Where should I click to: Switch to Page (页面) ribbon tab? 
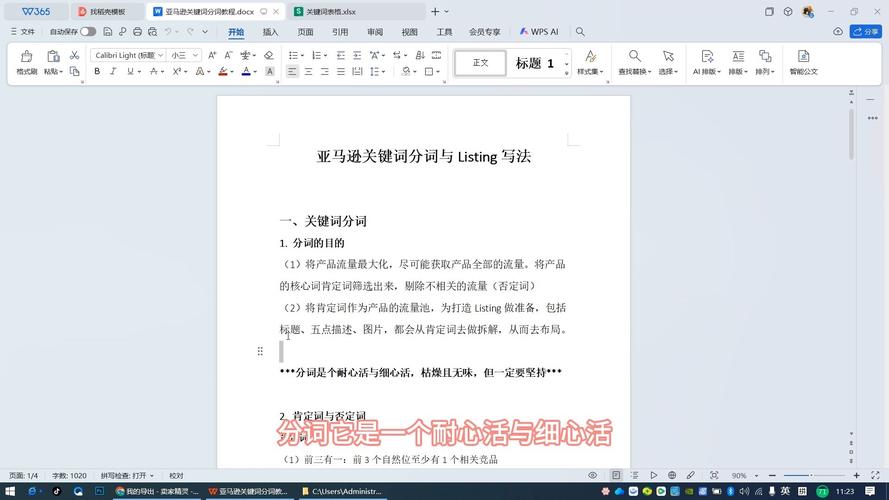coord(305,32)
